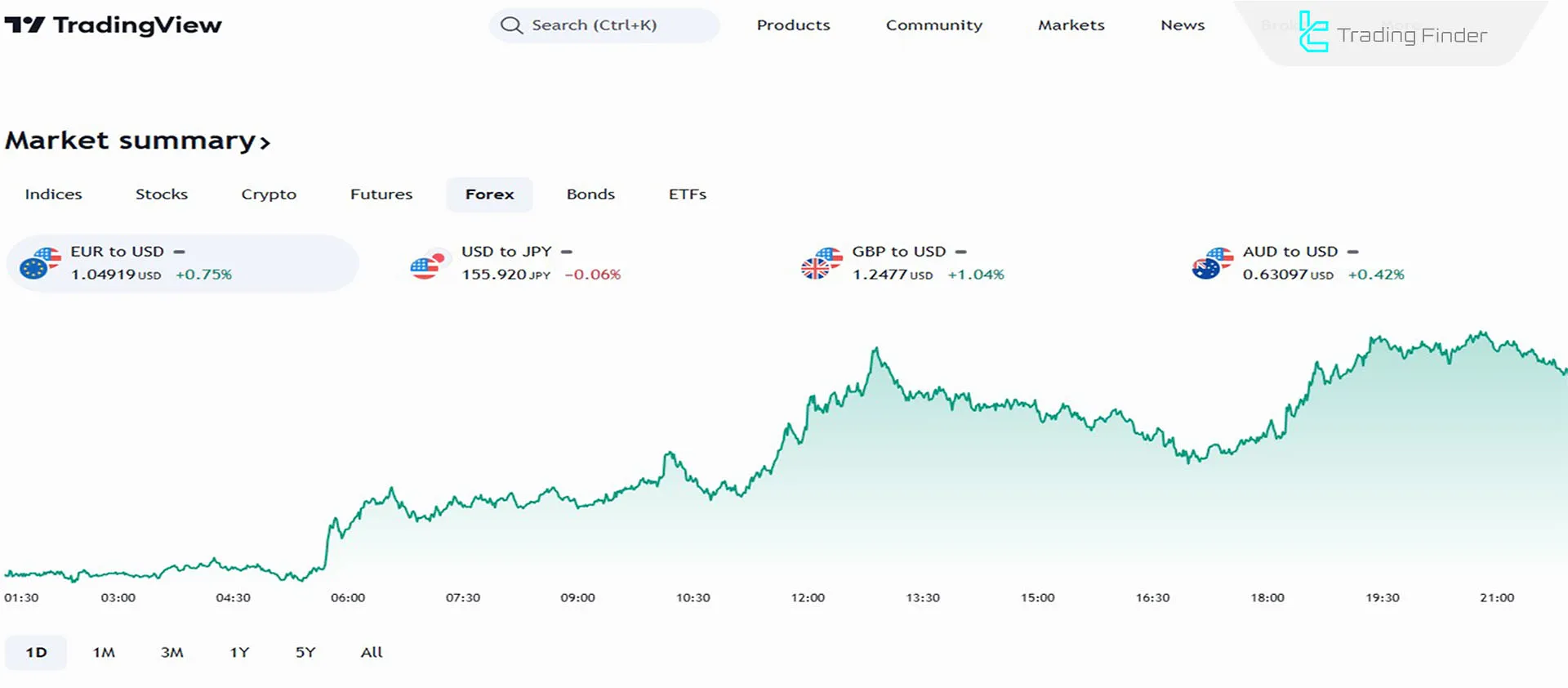Click the 1.2477 USD price value
The width and height of the screenshot is (1568, 688).
tap(893, 275)
